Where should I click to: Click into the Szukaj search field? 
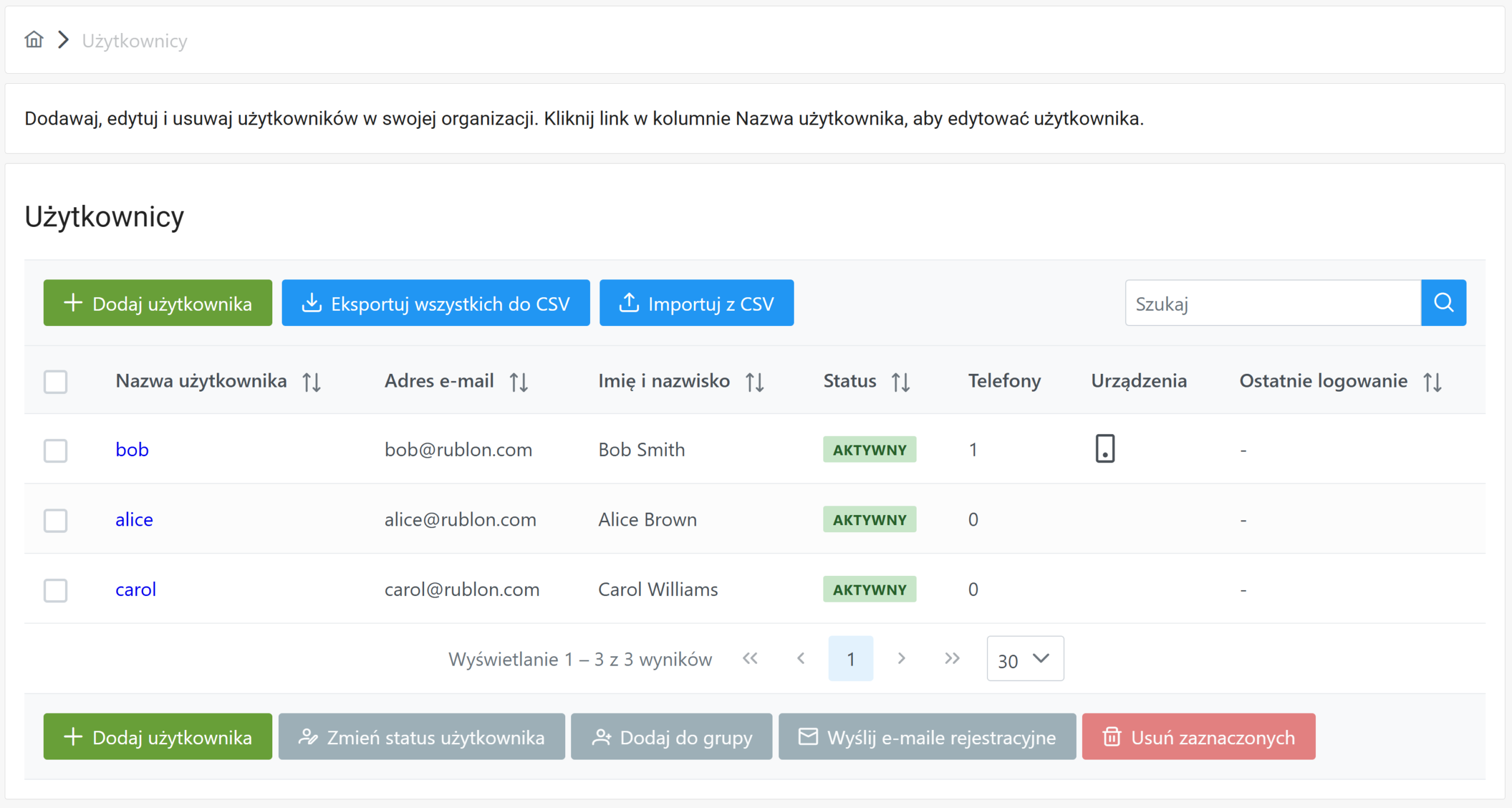point(1273,302)
